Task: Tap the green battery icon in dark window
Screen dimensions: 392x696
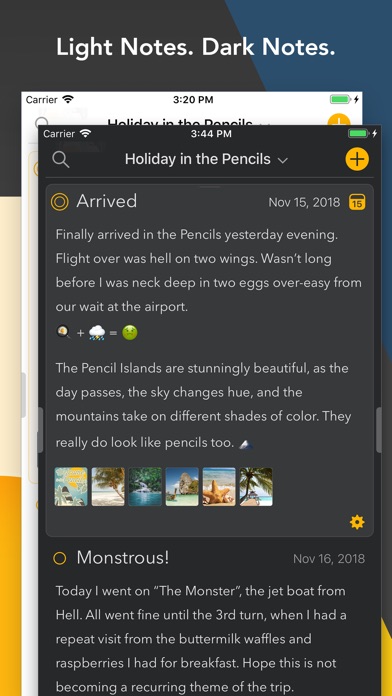Action: click(x=358, y=134)
